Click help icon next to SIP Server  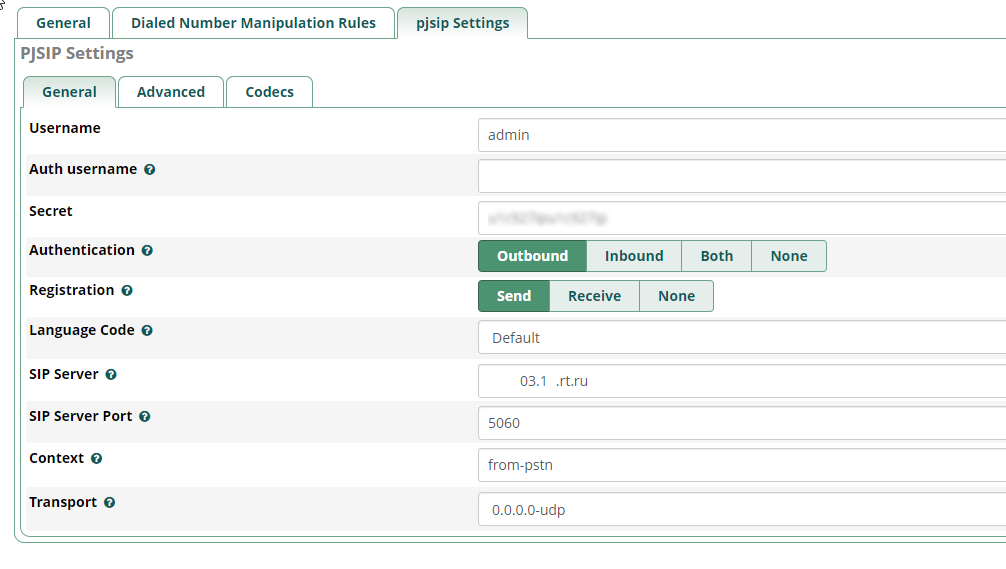pyautogui.click(x=111, y=375)
